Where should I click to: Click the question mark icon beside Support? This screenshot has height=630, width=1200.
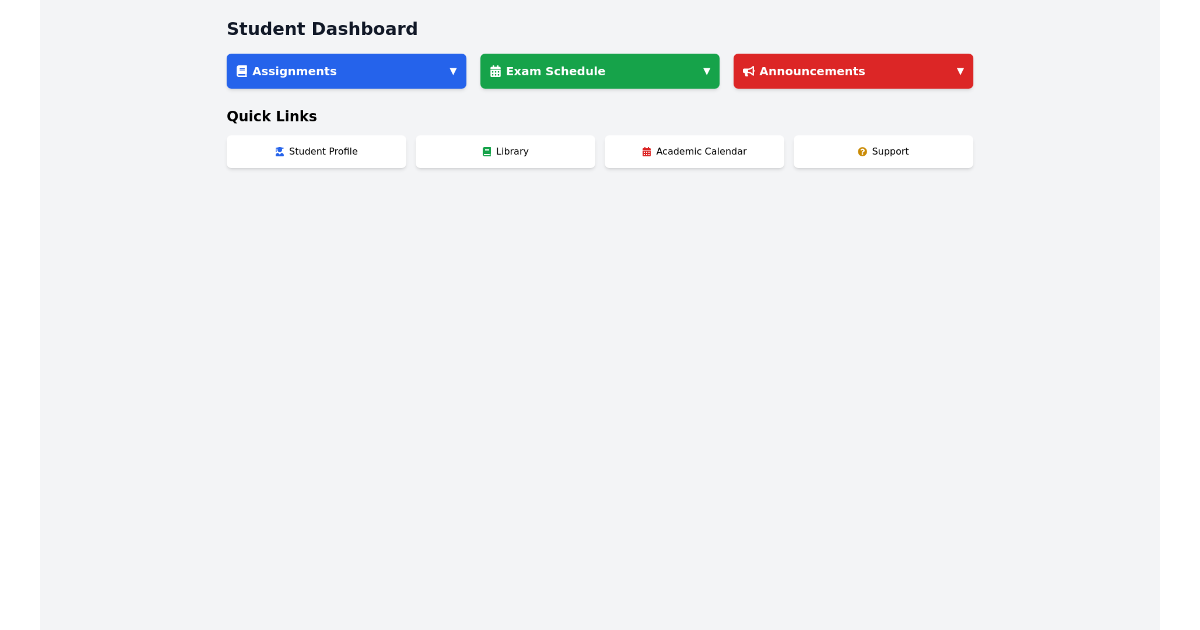[x=861, y=151]
